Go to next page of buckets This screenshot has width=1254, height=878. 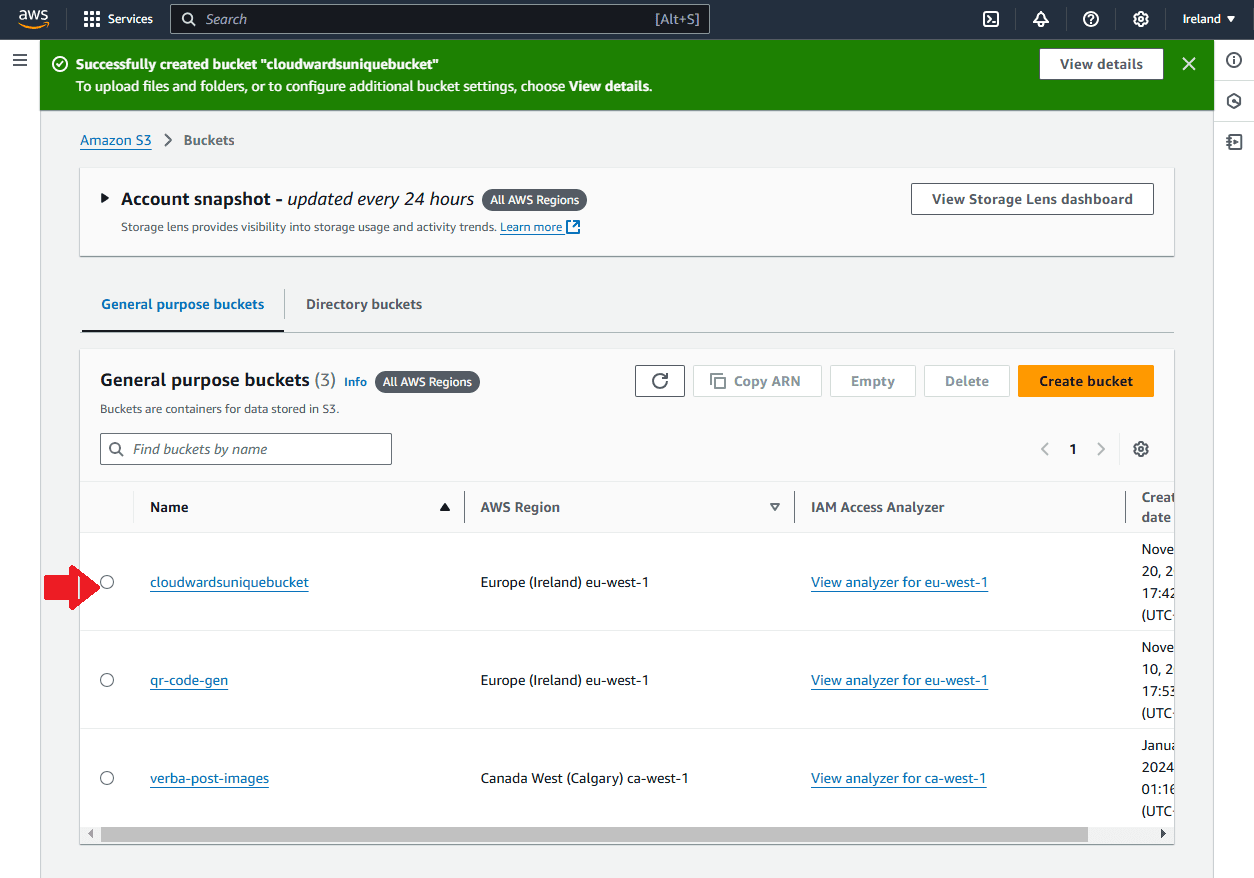[1101, 449]
